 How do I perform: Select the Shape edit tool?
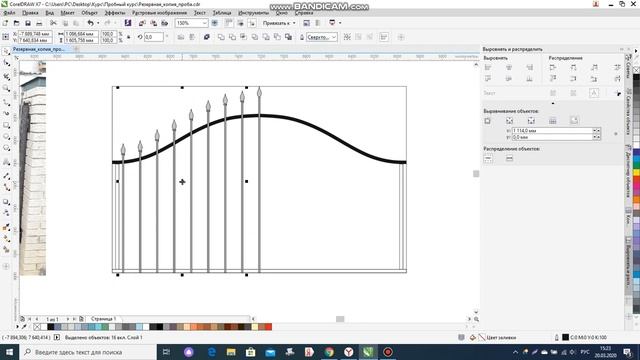[6, 63]
